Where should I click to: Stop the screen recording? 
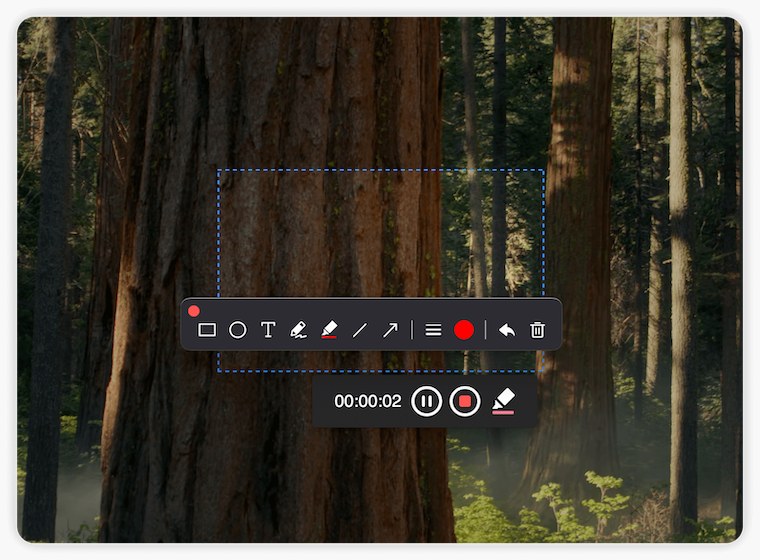click(464, 402)
